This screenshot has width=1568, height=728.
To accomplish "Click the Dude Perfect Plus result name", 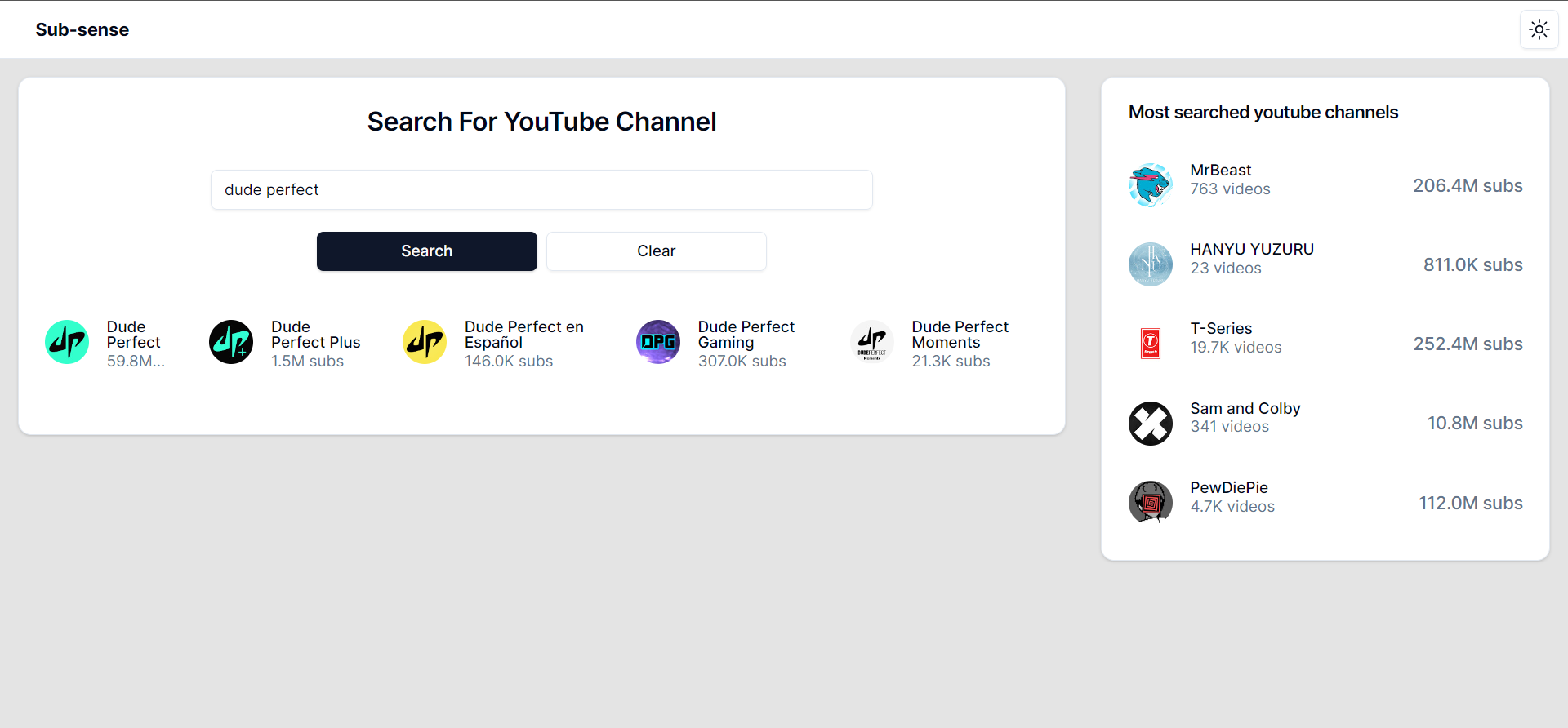I will (x=316, y=335).
